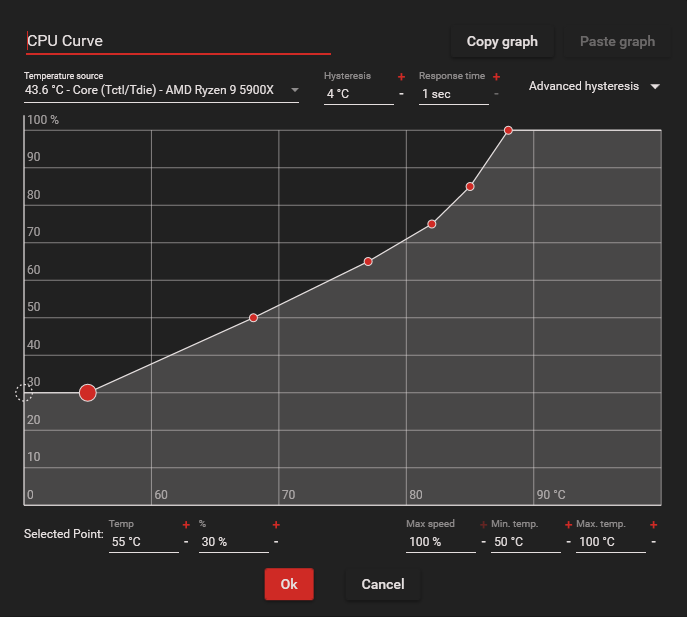Click the Response time 1 sec field
This screenshot has width=687, height=617.
[454, 94]
